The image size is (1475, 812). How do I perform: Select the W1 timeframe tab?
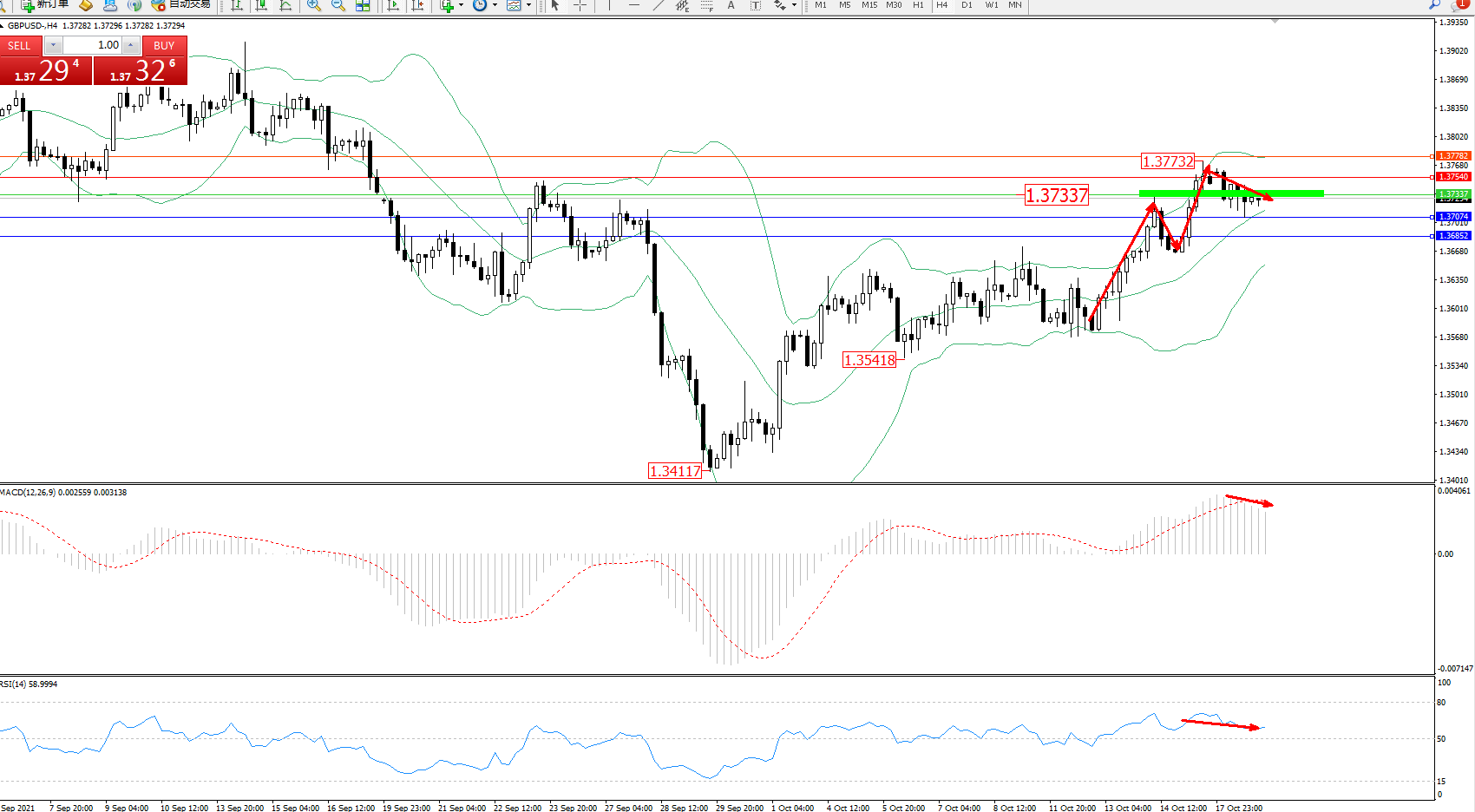[x=991, y=5]
